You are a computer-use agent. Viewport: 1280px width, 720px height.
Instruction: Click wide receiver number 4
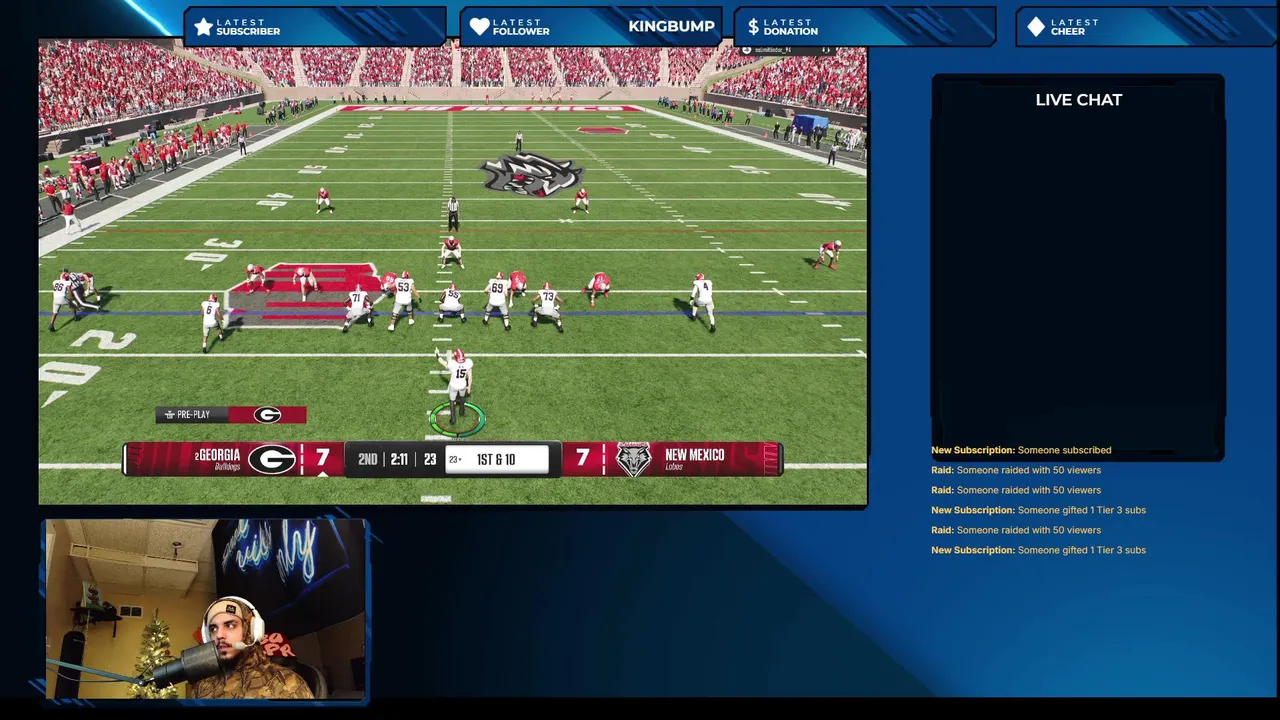[704, 300]
